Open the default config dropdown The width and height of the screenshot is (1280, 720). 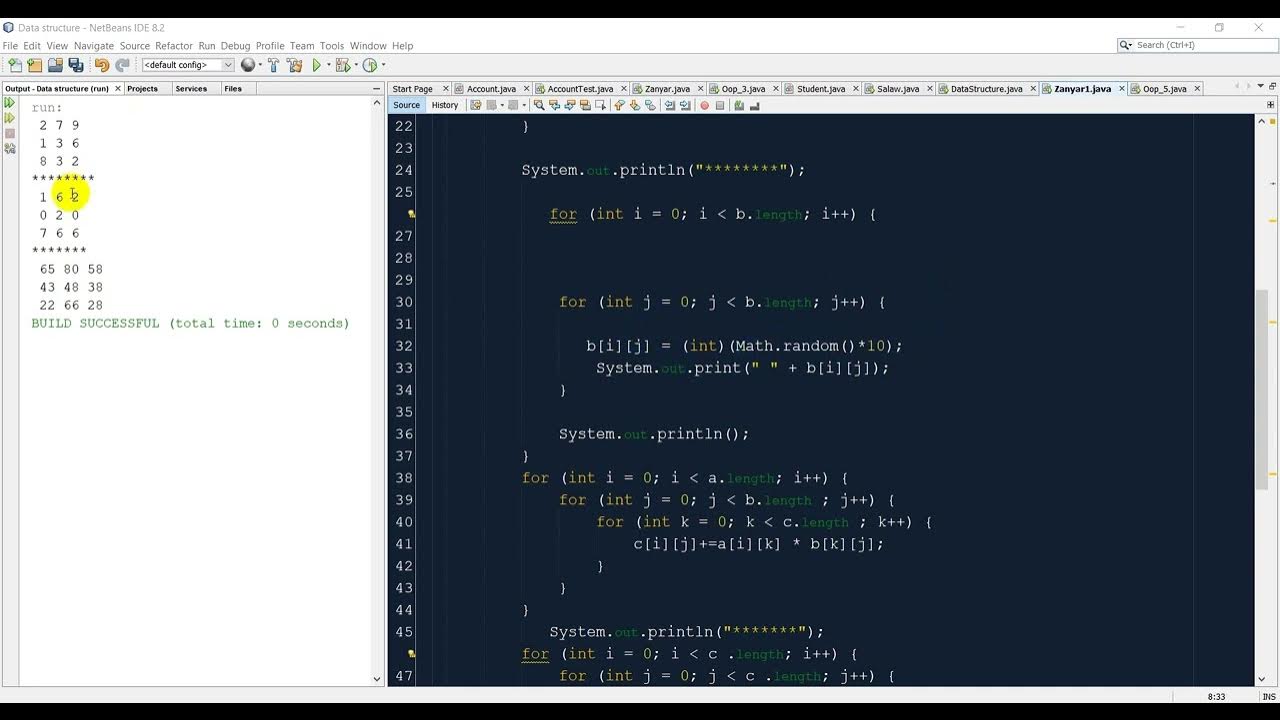coord(188,65)
